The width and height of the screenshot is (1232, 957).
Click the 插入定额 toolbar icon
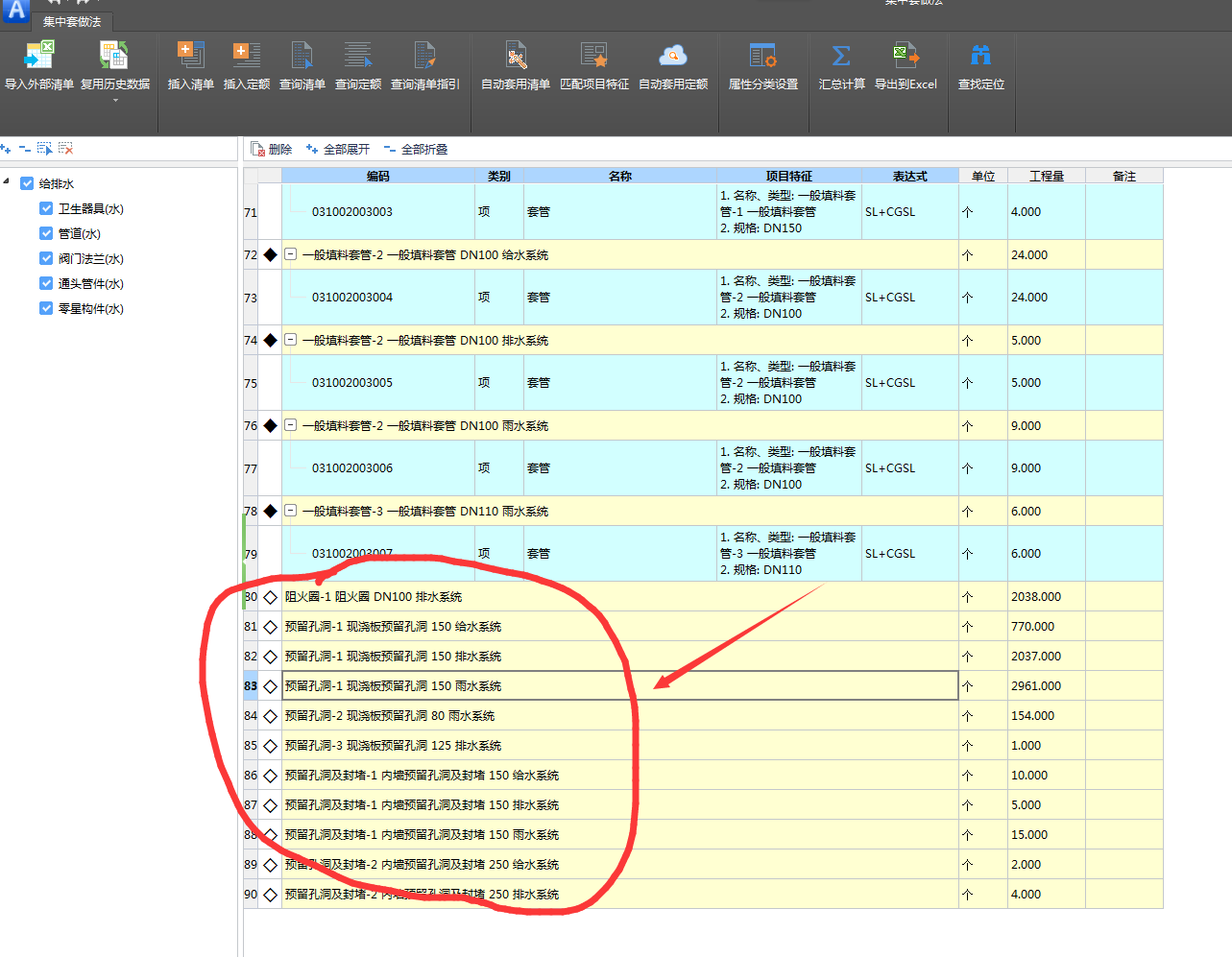click(247, 55)
